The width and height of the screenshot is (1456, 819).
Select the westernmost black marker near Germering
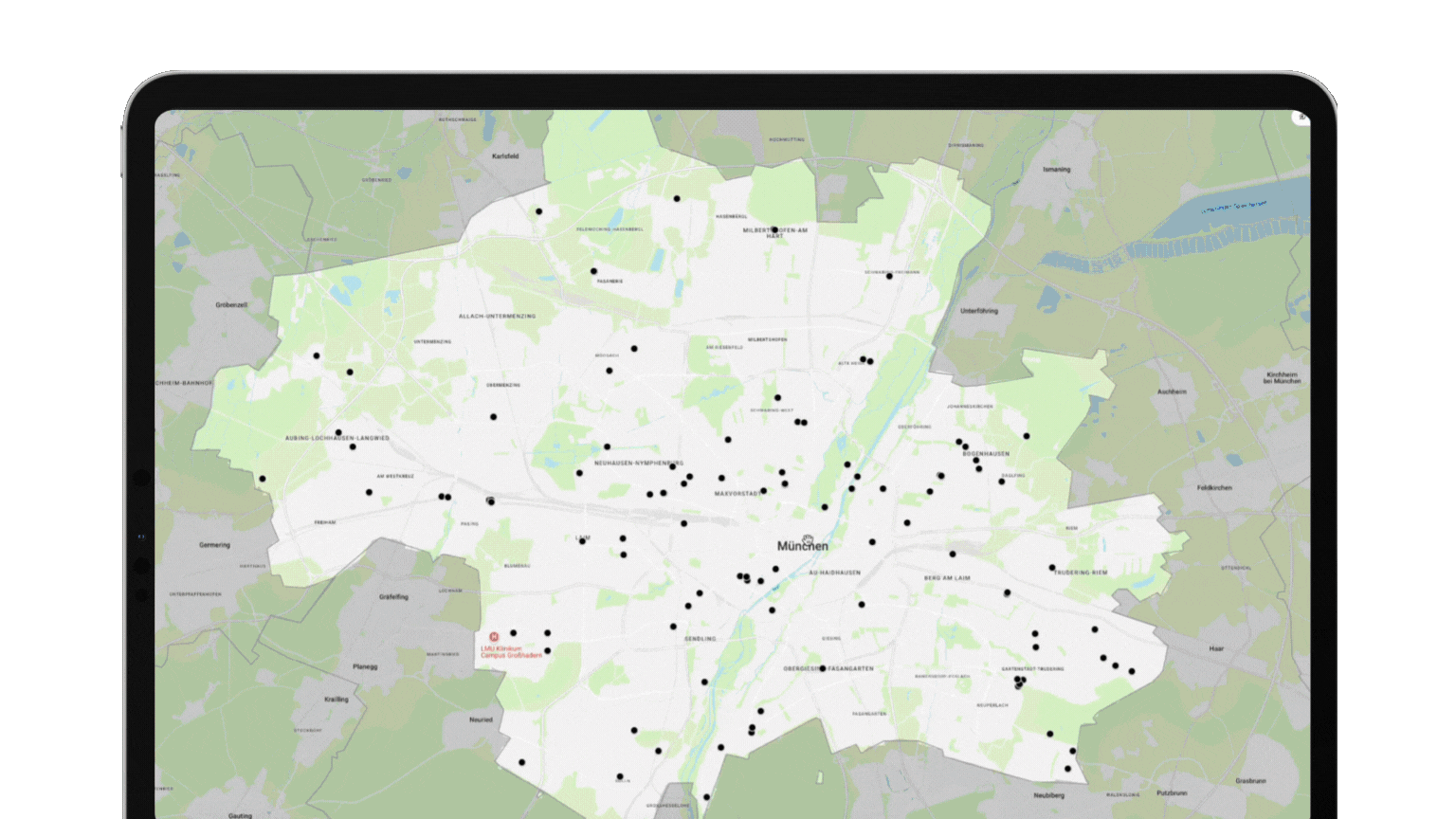point(263,479)
